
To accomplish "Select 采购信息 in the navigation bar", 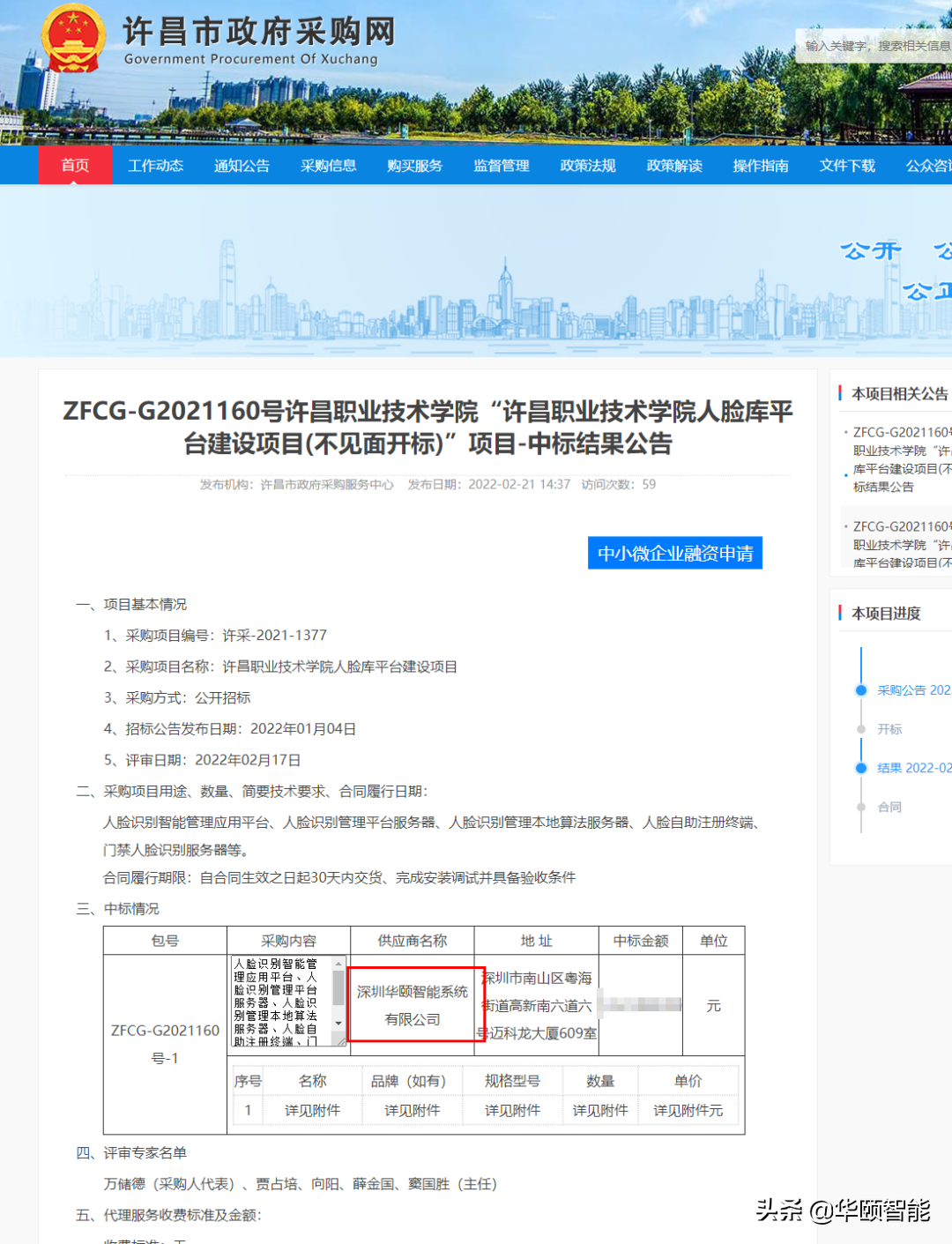I will tap(328, 166).
